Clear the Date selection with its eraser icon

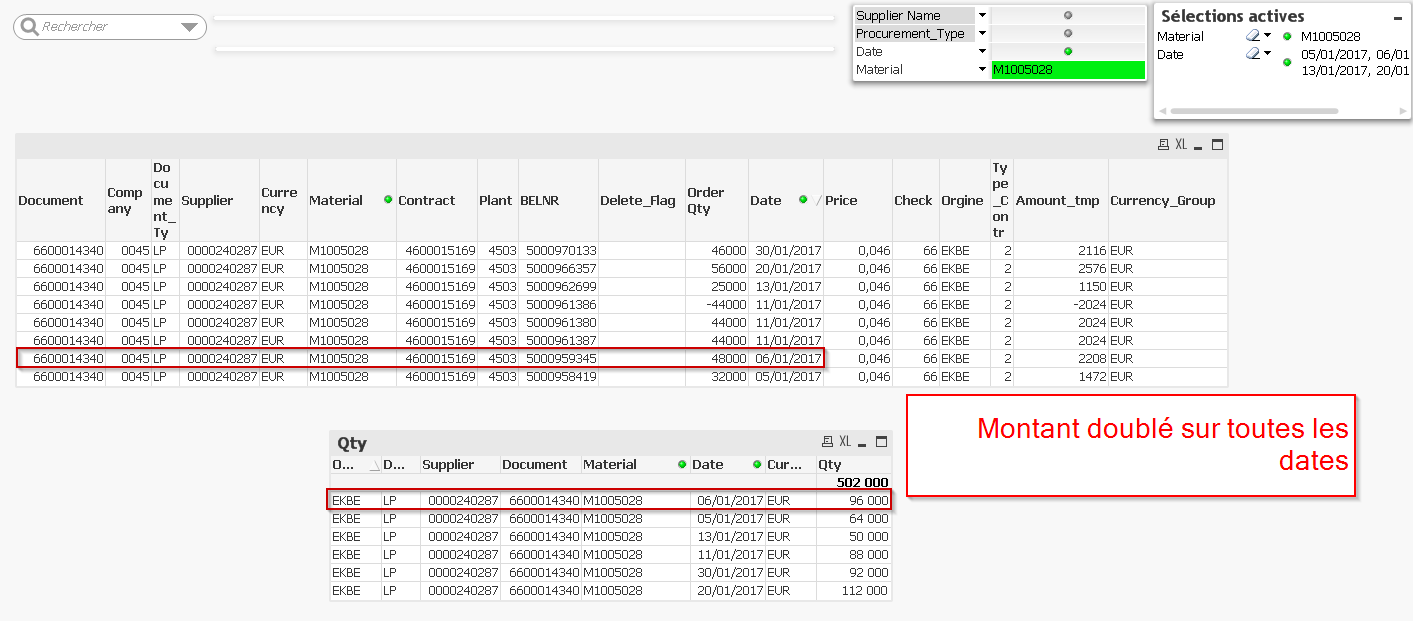click(x=1253, y=54)
